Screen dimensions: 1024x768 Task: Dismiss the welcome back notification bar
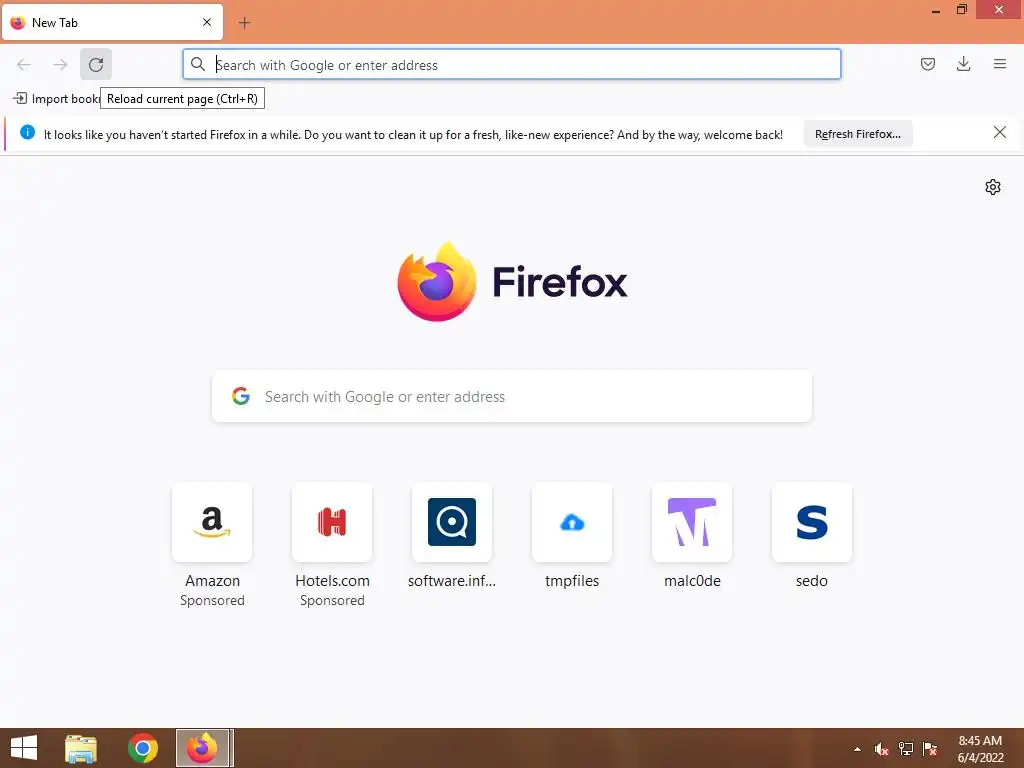click(999, 133)
